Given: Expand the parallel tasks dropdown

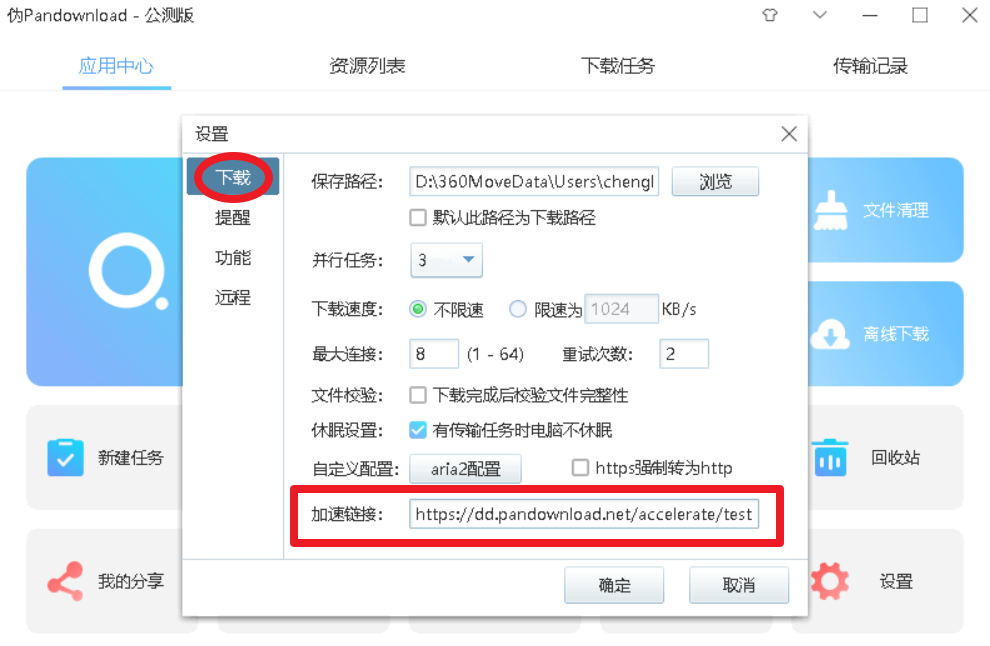Looking at the screenshot, I should (446, 260).
